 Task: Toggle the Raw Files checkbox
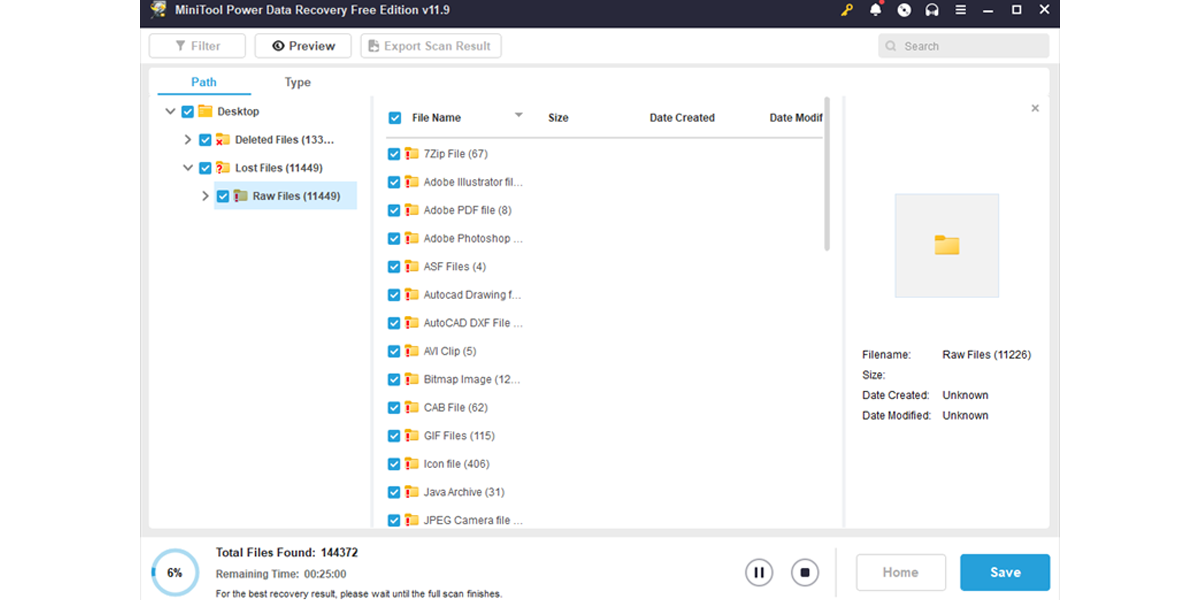222,196
